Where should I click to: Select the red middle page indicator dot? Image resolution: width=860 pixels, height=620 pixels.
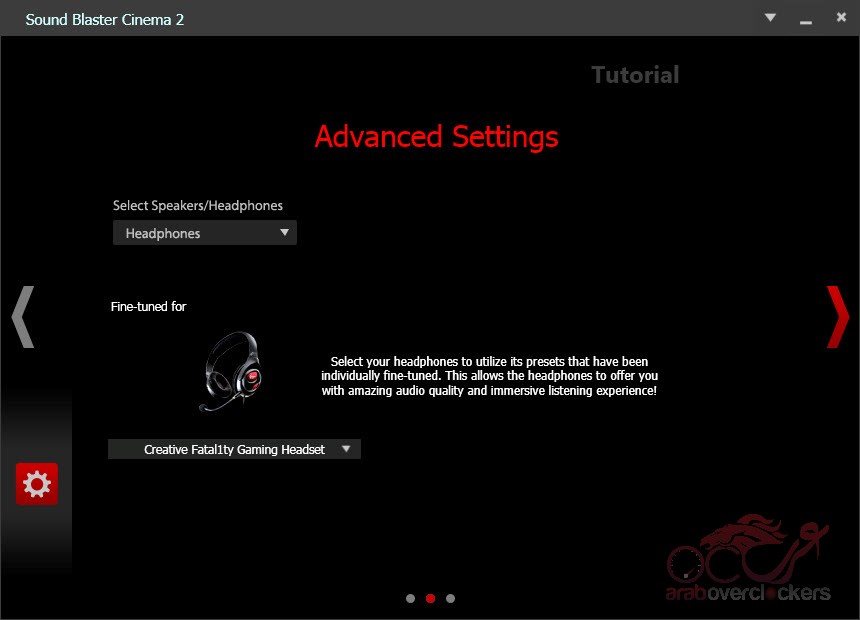coord(430,598)
